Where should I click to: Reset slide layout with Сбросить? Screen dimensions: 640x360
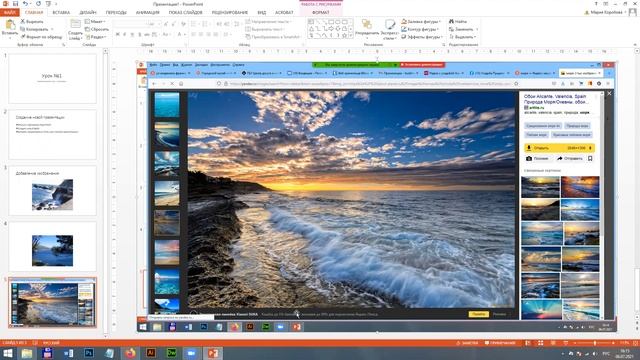tap(97, 29)
